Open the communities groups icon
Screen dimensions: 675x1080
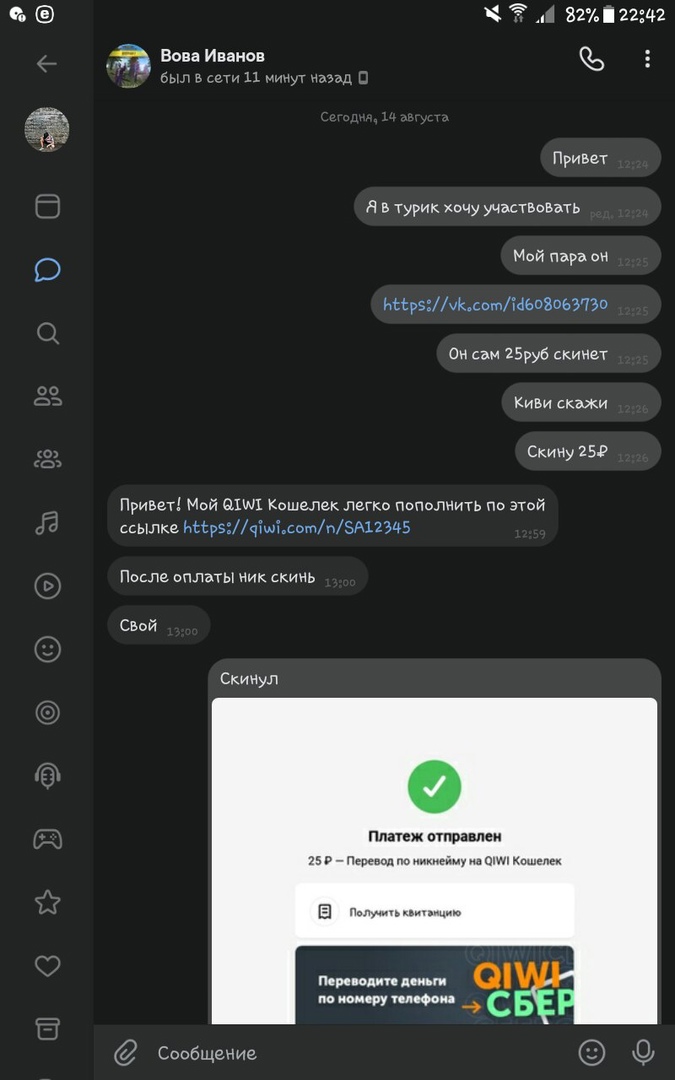pos(47,459)
